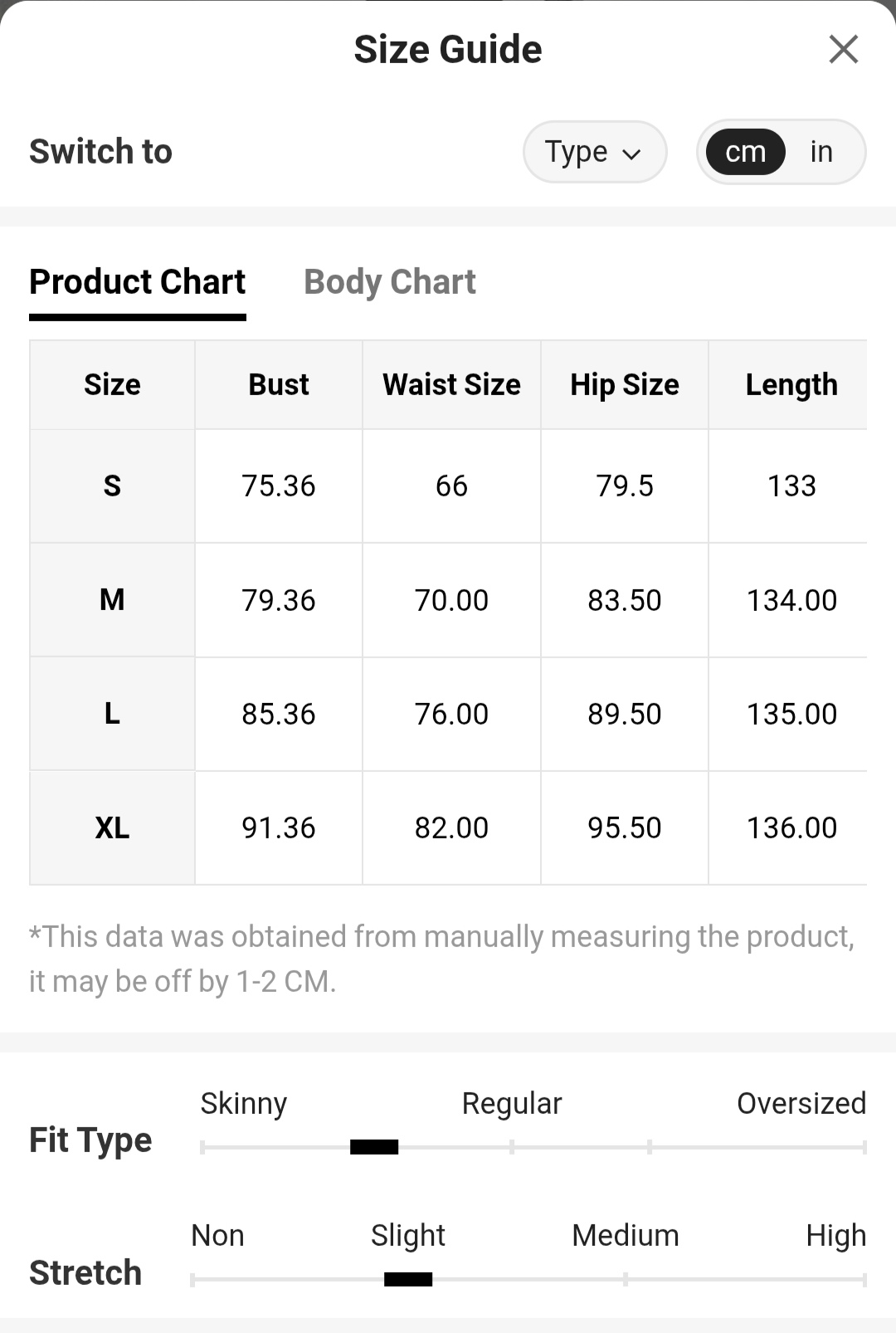Click the Size column header

(x=112, y=385)
